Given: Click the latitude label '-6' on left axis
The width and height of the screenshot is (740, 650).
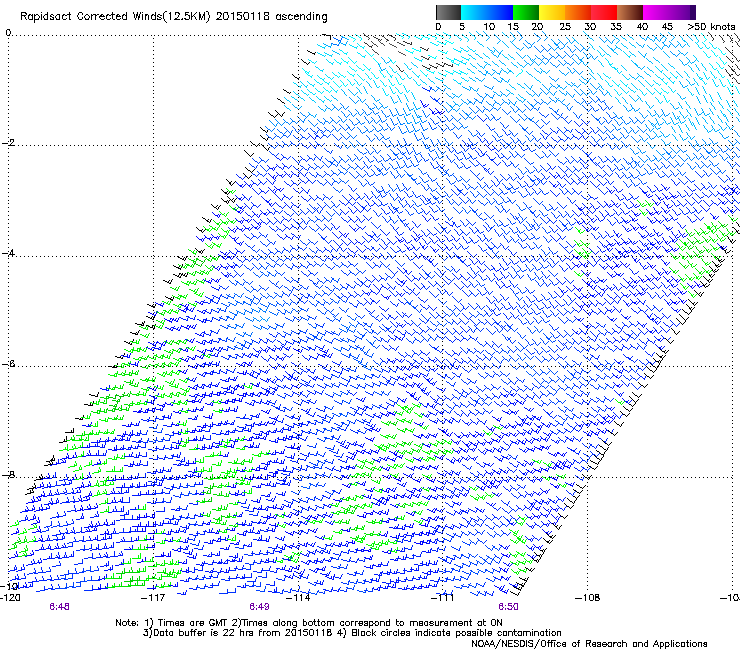Looking at the screenshot, I should (8, 364).
